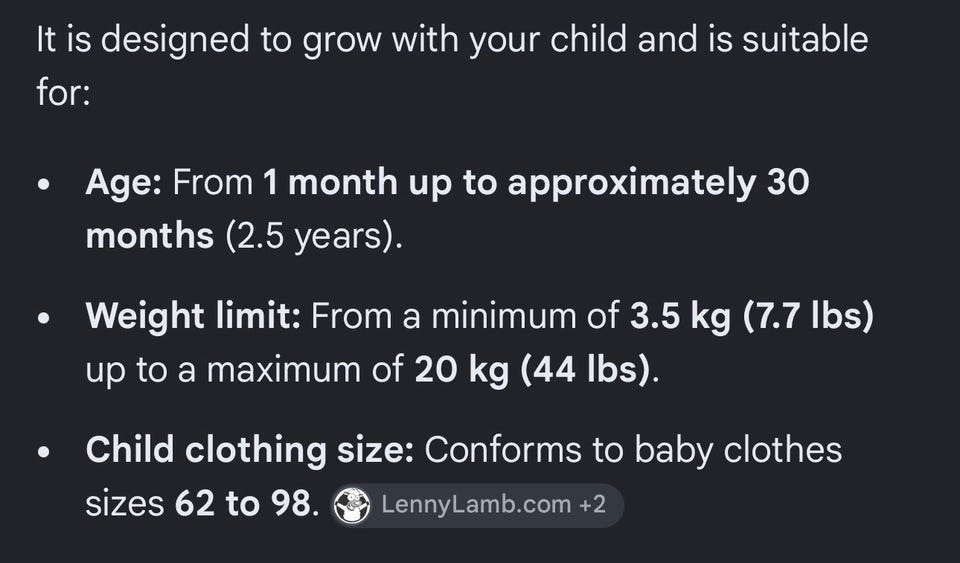960x563 pixels.
Task: Click the LennyLamb sheep logo icon
Action: click(351, 505)
